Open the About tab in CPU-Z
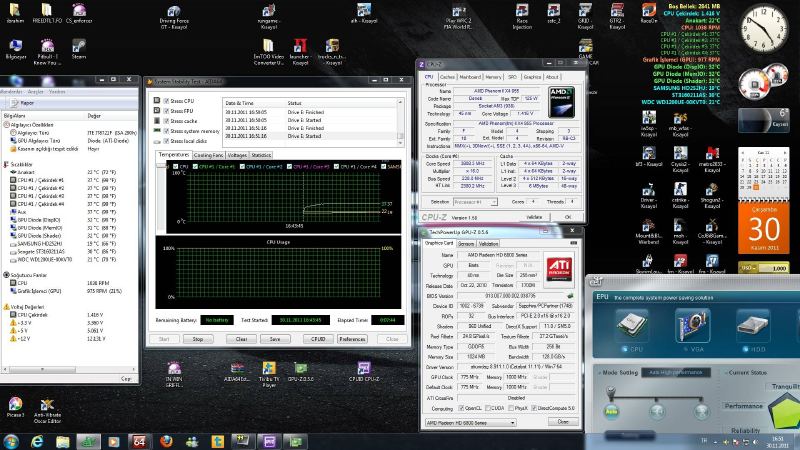The width and height of the screenshot is (800, 450). tap(552, 77)
